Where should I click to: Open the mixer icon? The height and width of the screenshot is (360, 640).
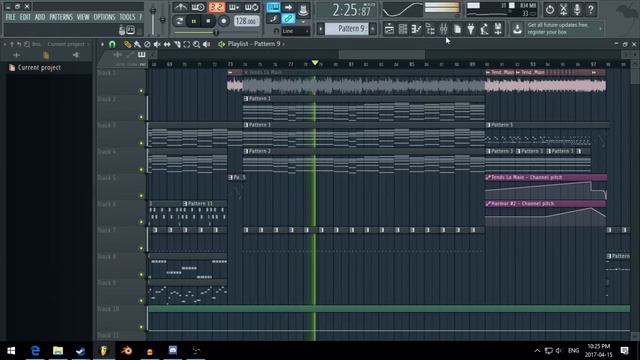point(443,29)
